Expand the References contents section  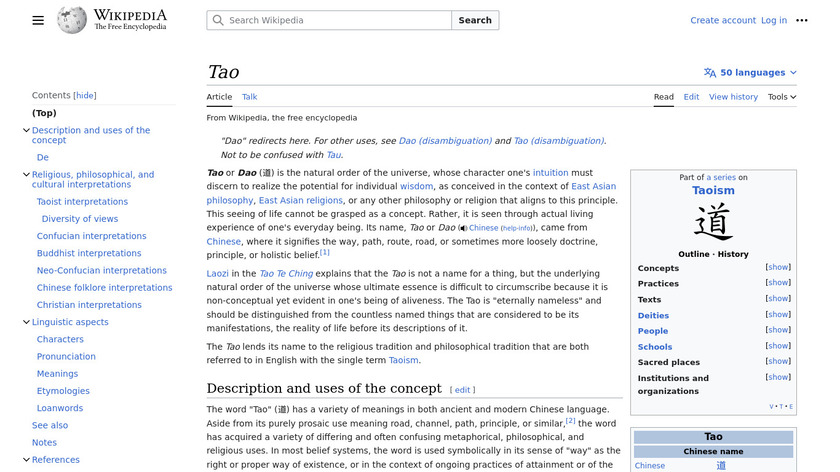point(26,460)
